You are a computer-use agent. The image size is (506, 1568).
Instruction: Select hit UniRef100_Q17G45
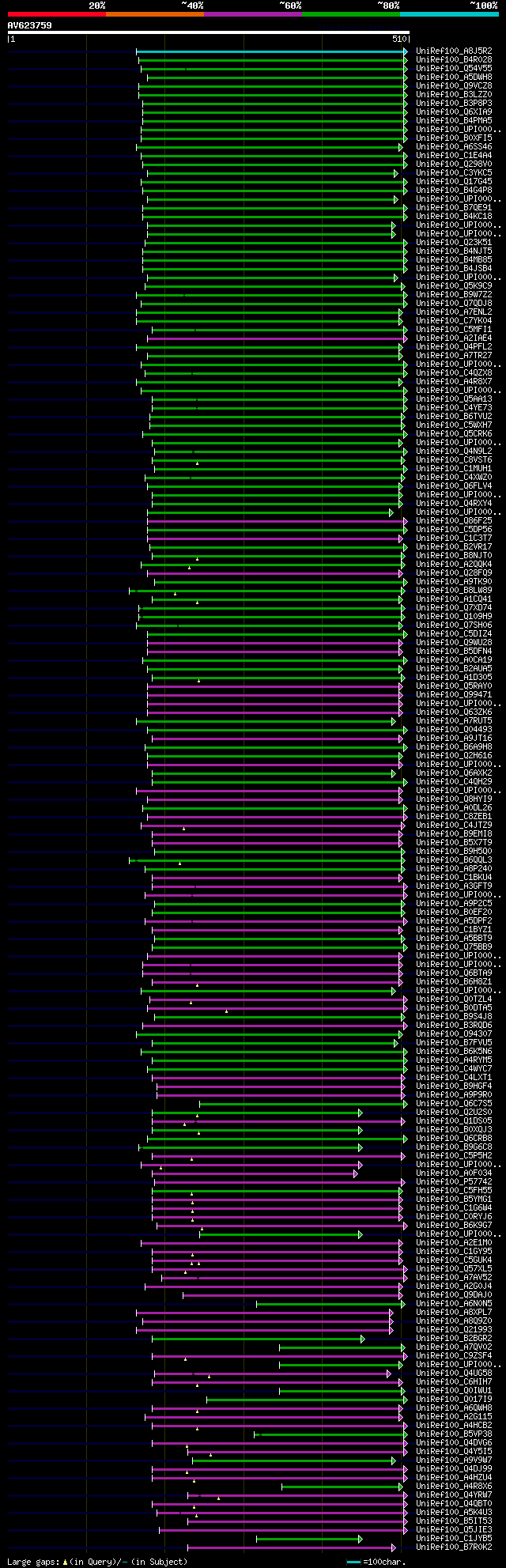point(455,181)
